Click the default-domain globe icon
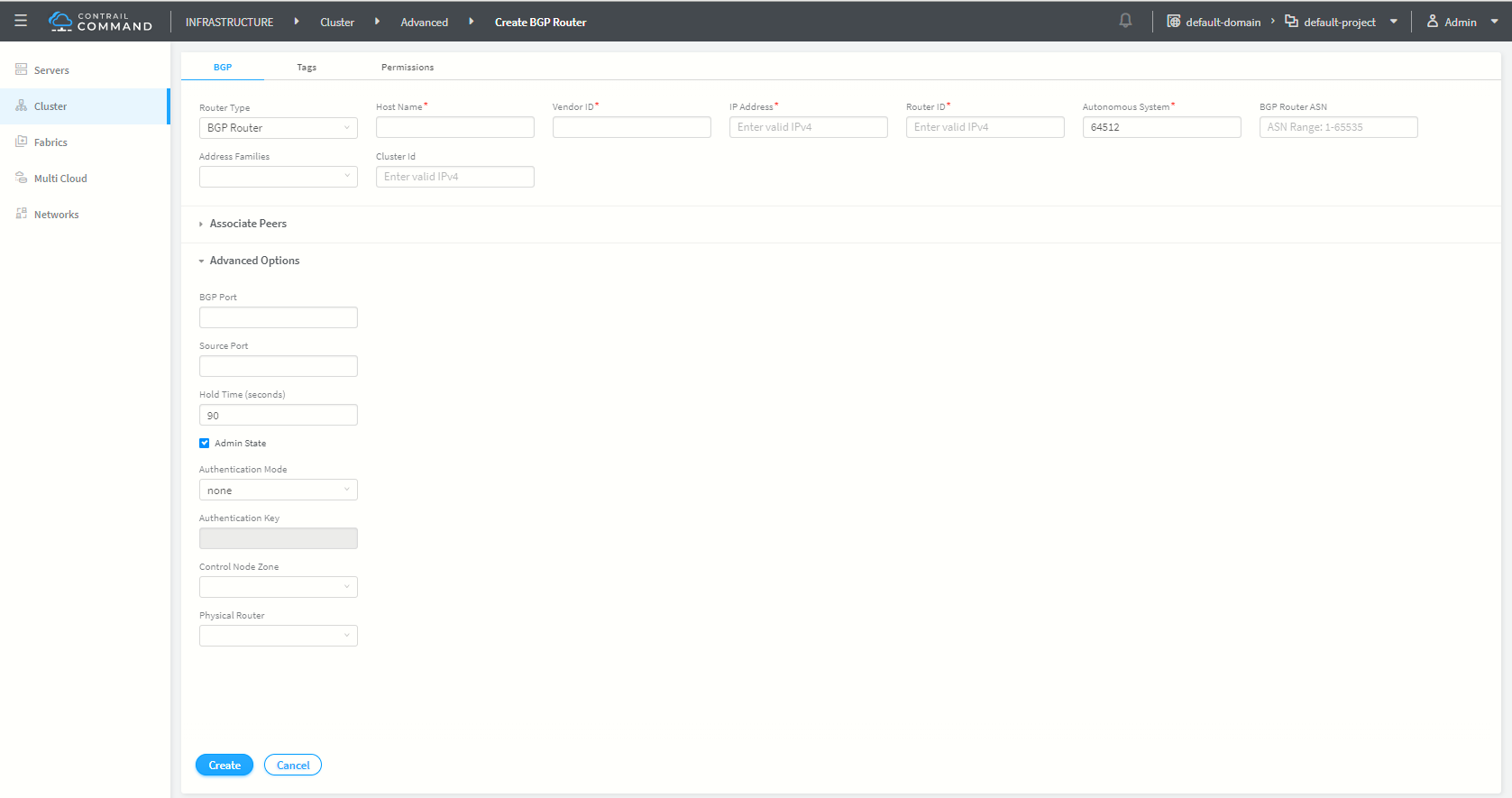 point(1173,21)
